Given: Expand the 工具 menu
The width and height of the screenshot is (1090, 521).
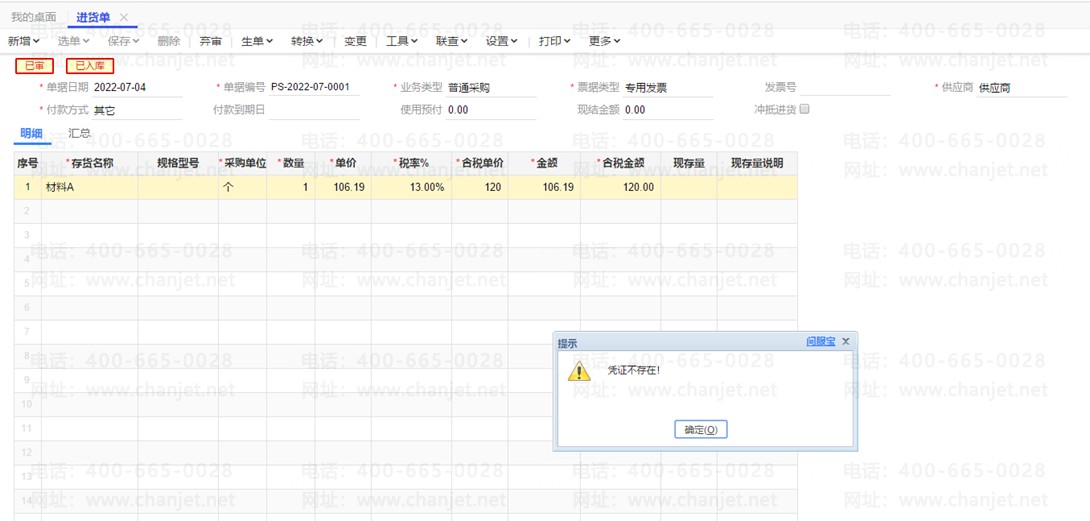Looking at the screenshot, I should pos(402,41).
